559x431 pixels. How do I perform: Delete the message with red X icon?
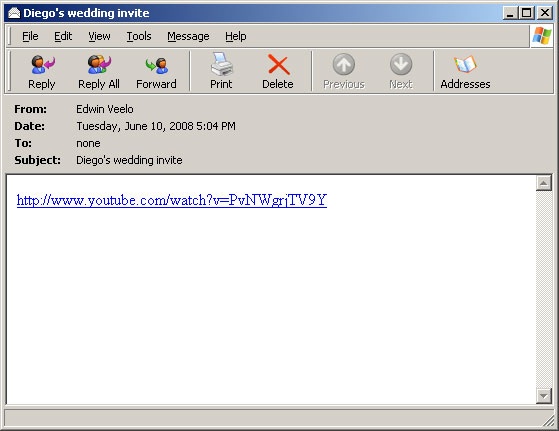point(278,65)
